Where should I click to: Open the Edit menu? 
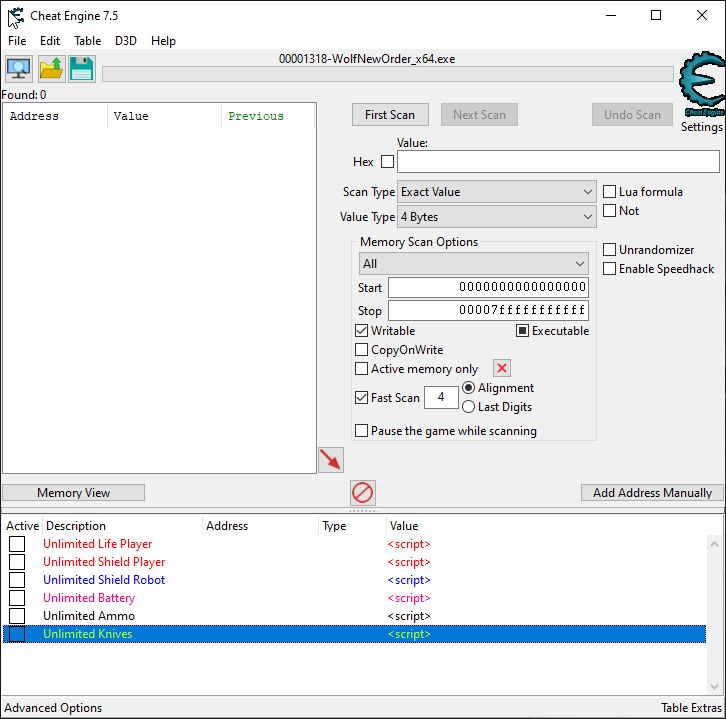click(50, 41)
